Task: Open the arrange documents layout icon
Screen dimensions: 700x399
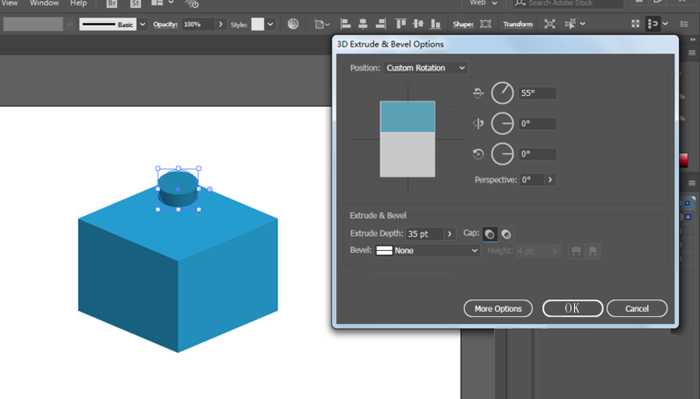Action: pyautogui.click(x=157, y=3)
